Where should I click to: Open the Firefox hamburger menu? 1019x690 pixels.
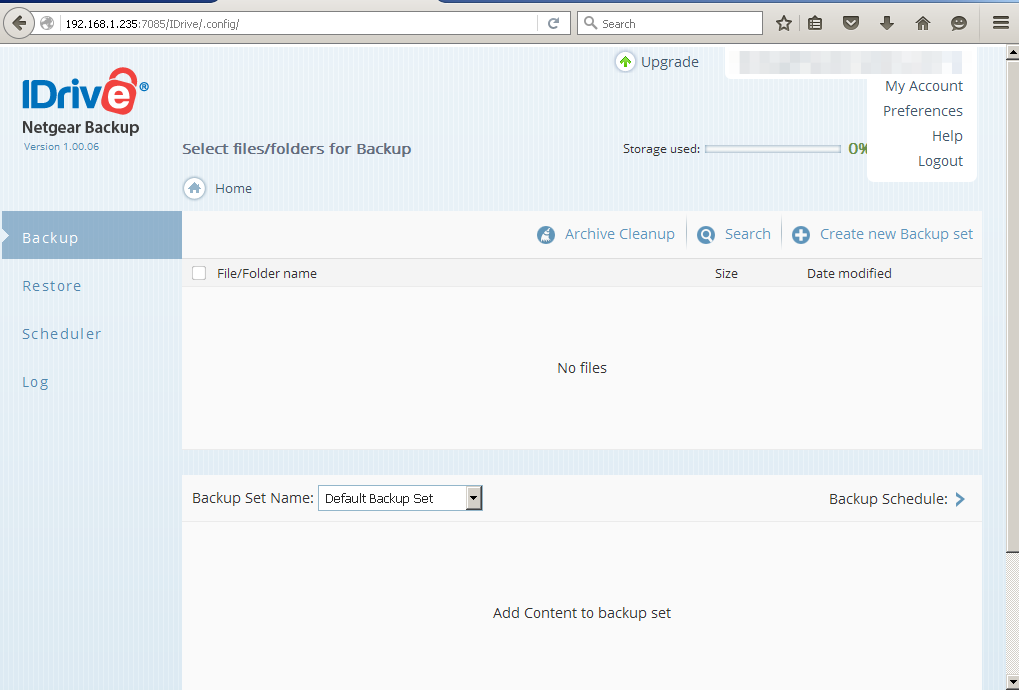(x=999, y=22)
